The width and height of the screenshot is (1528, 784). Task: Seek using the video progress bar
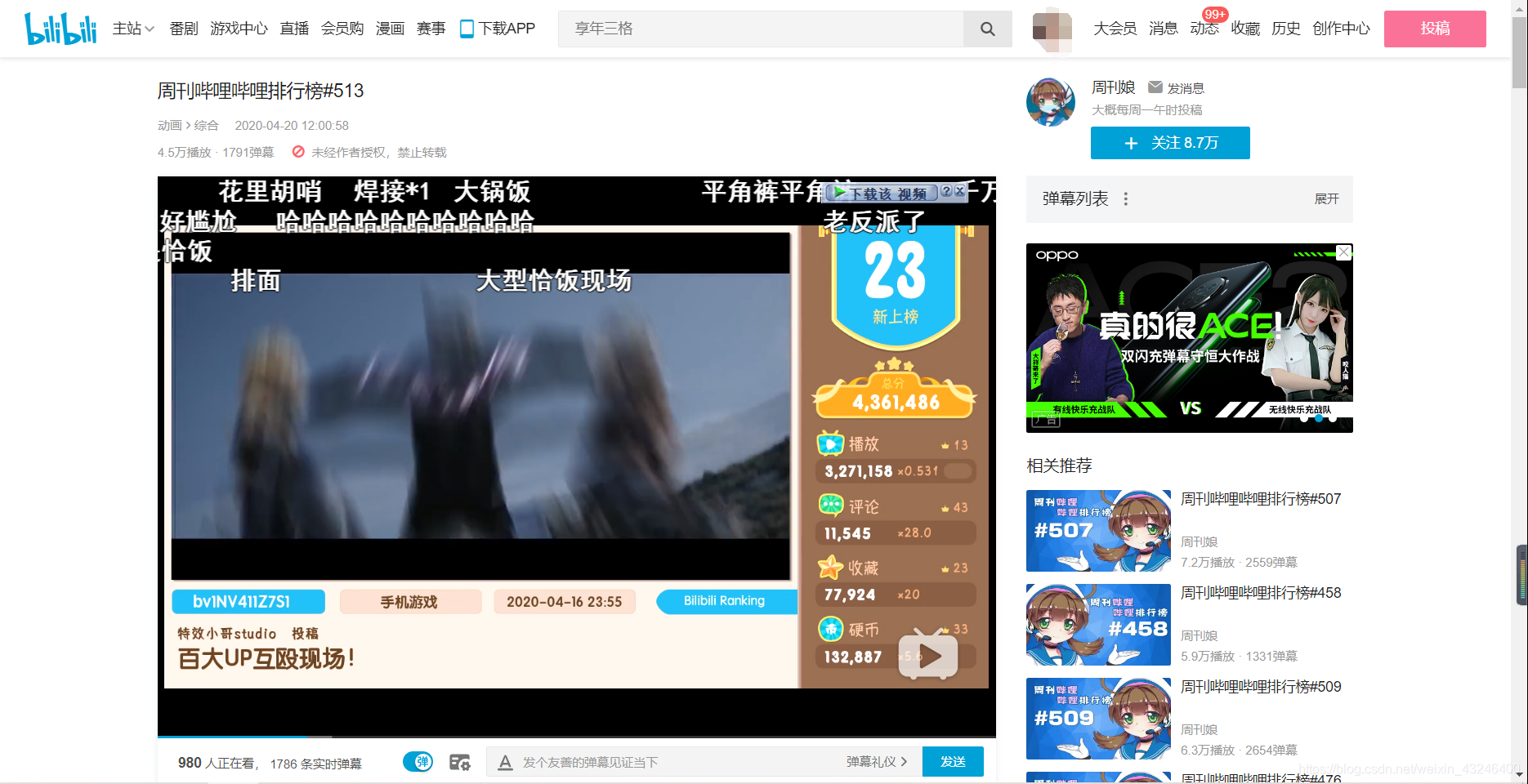577,737
